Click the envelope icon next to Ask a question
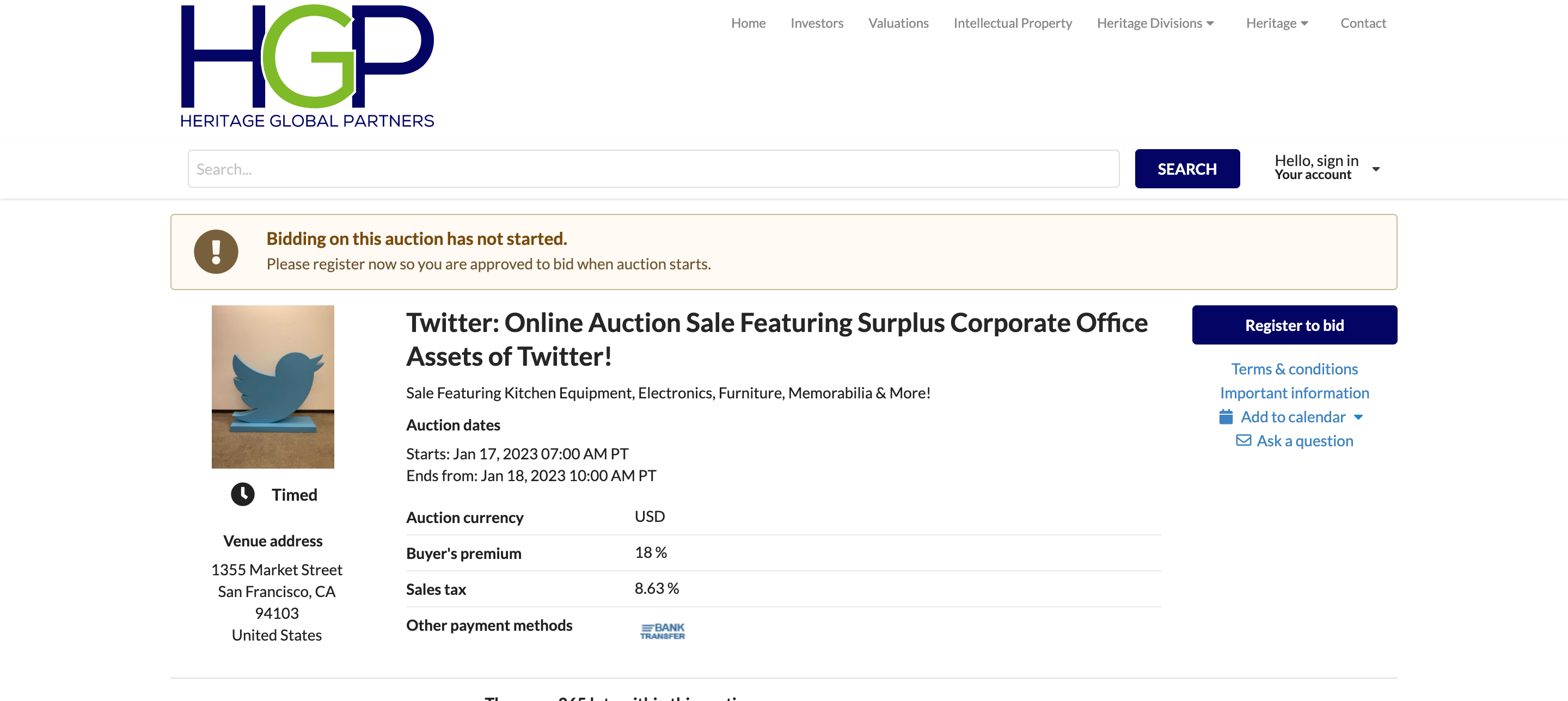1568x701 pixels. click(x=1244, y=440)
